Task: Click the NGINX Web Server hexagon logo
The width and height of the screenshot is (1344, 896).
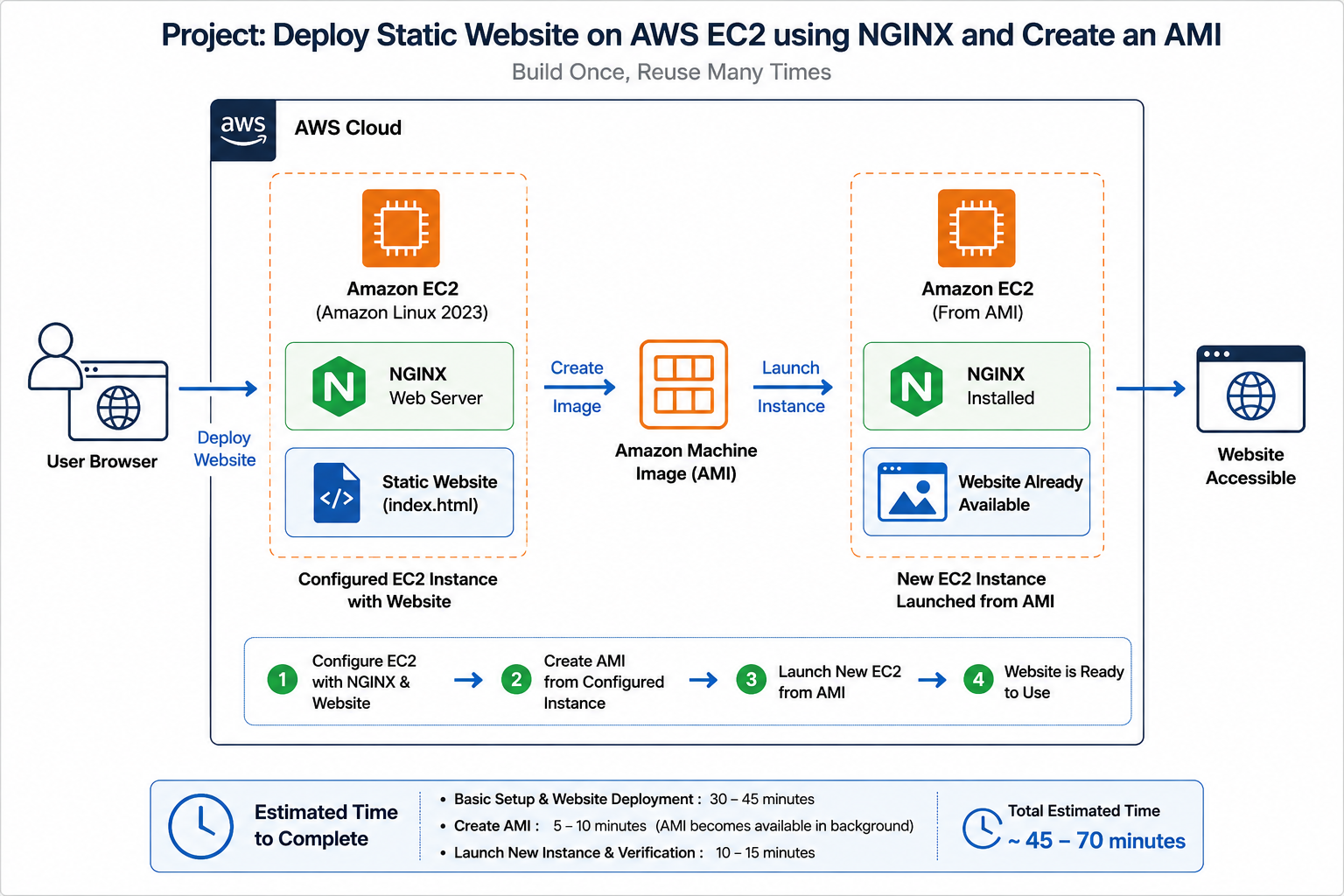Action: (339, 386)
